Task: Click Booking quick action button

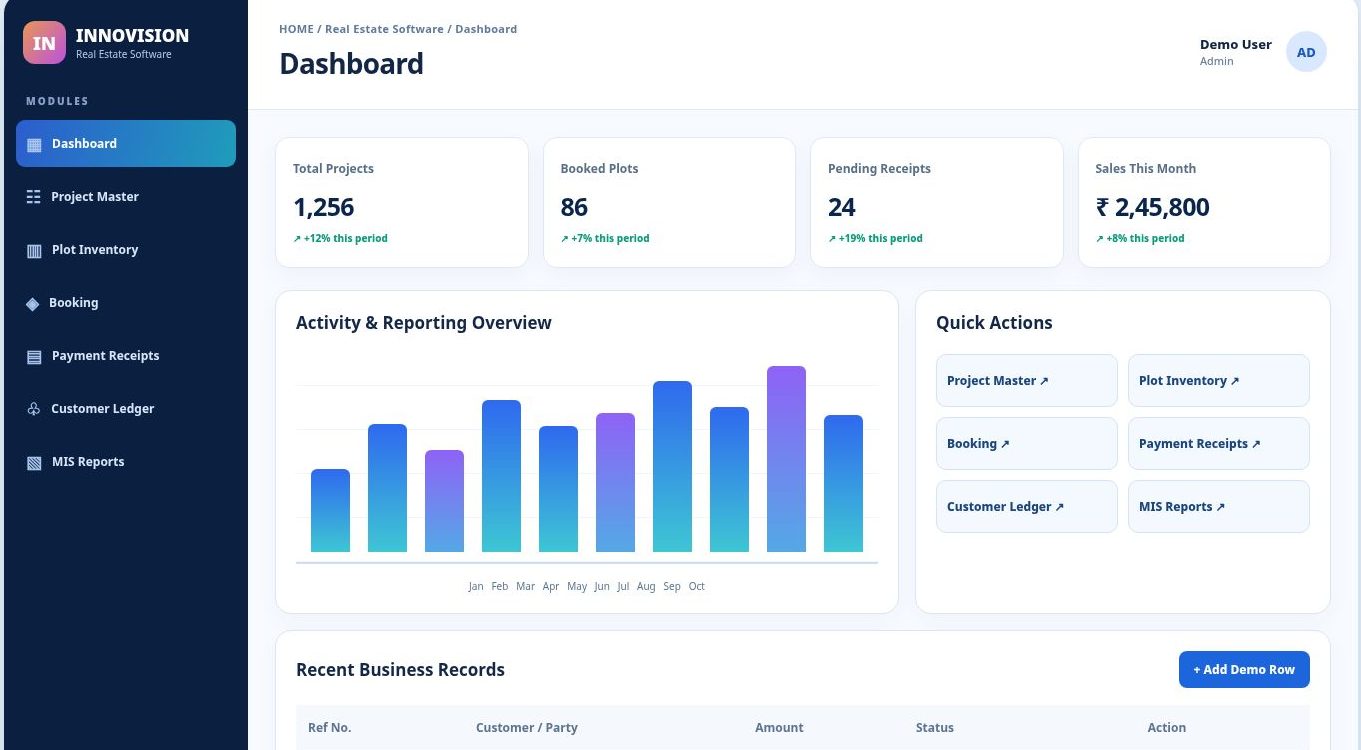Action: pyautogui.click(x=1027, y=444)
